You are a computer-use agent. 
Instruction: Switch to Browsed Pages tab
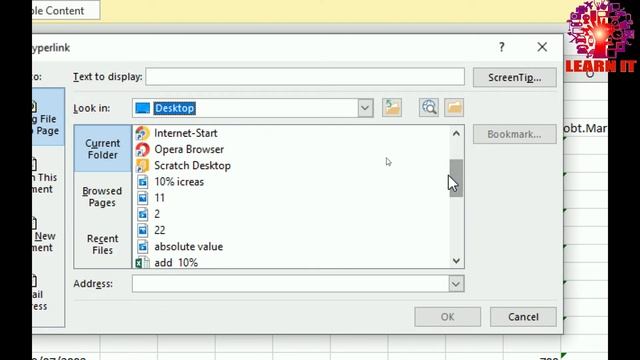pyautogui.click(x=102, y=197)
